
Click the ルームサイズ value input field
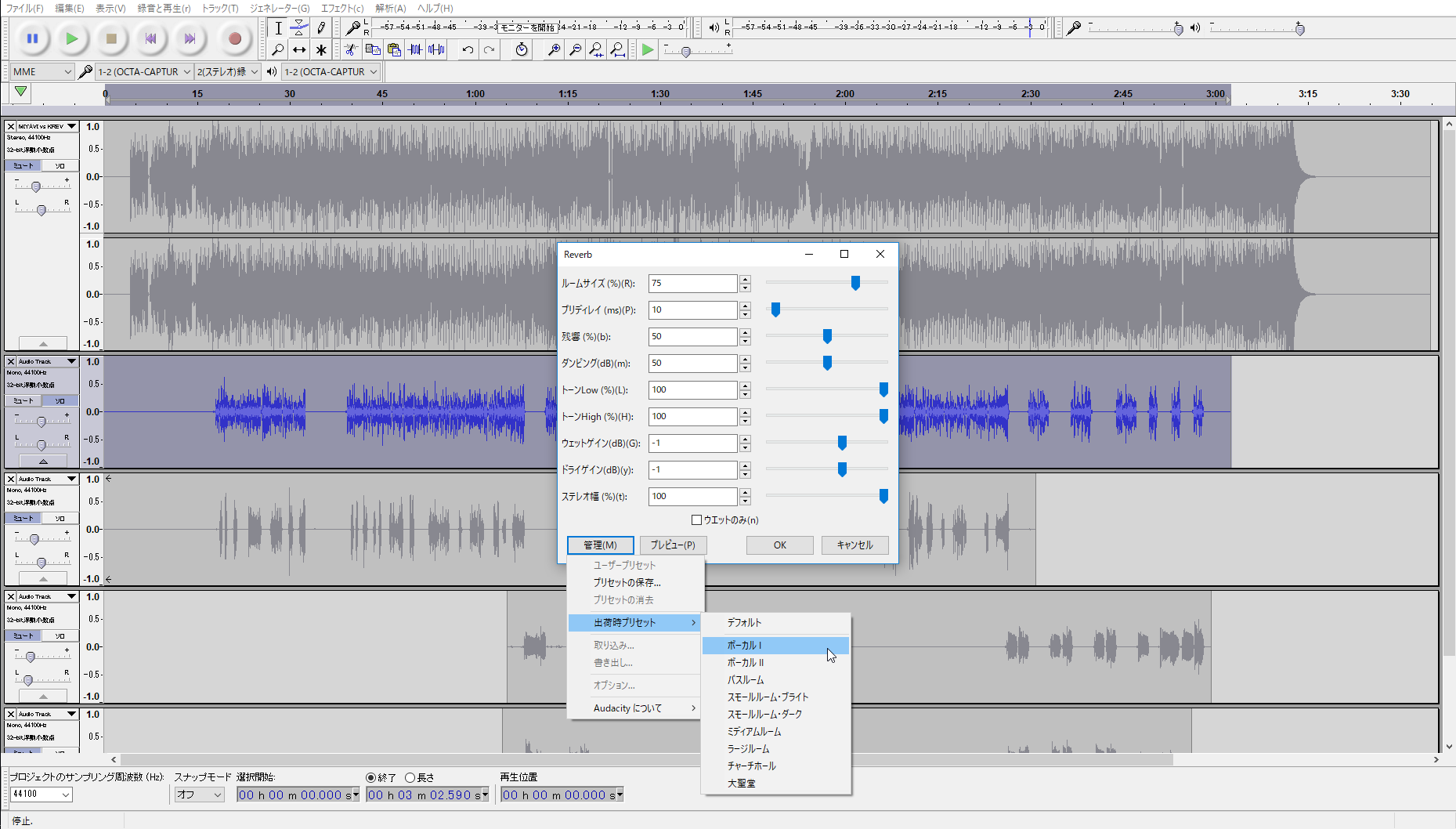[x=693, y=284]
